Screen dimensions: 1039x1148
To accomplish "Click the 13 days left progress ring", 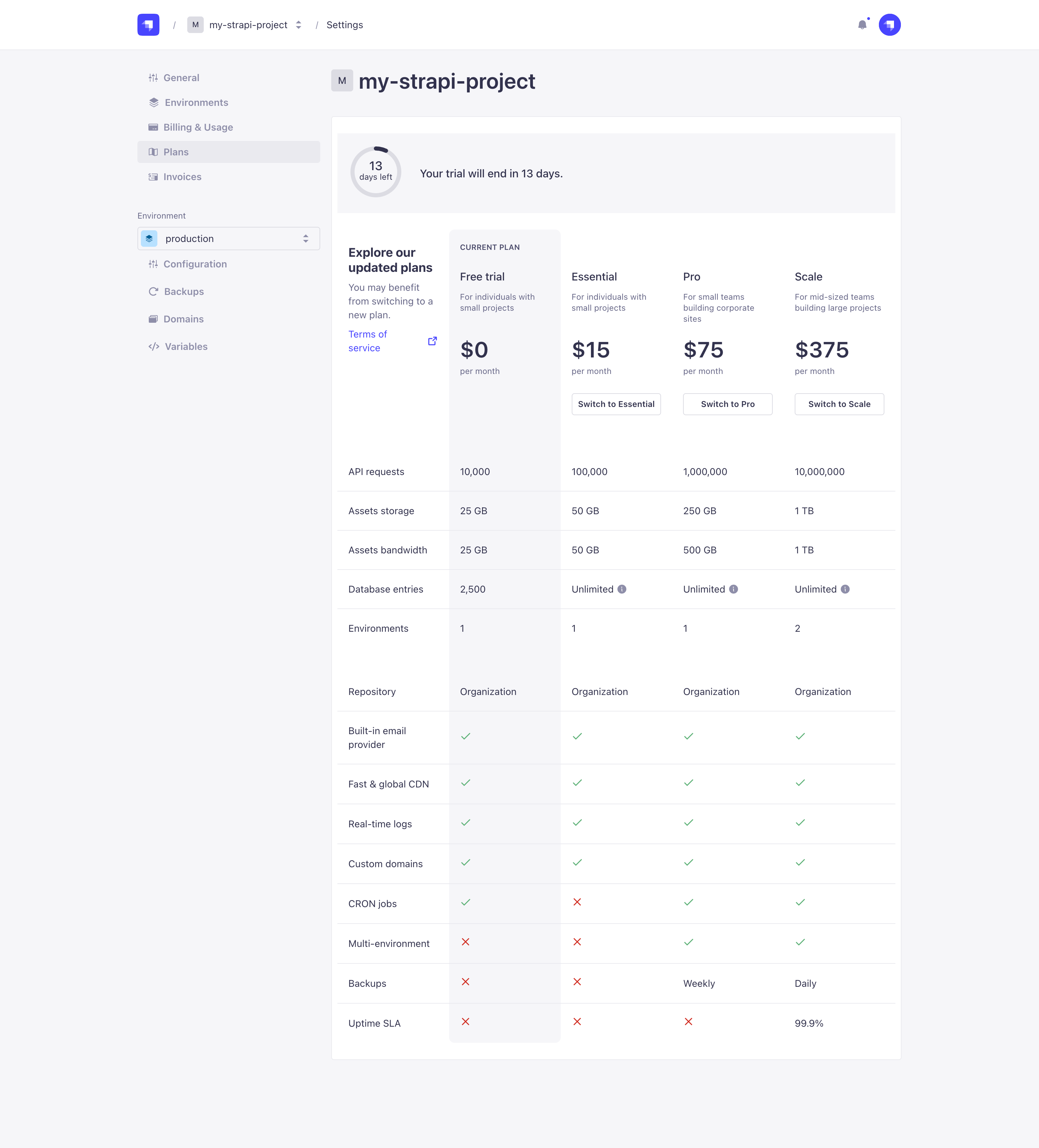I will point(376,172).
